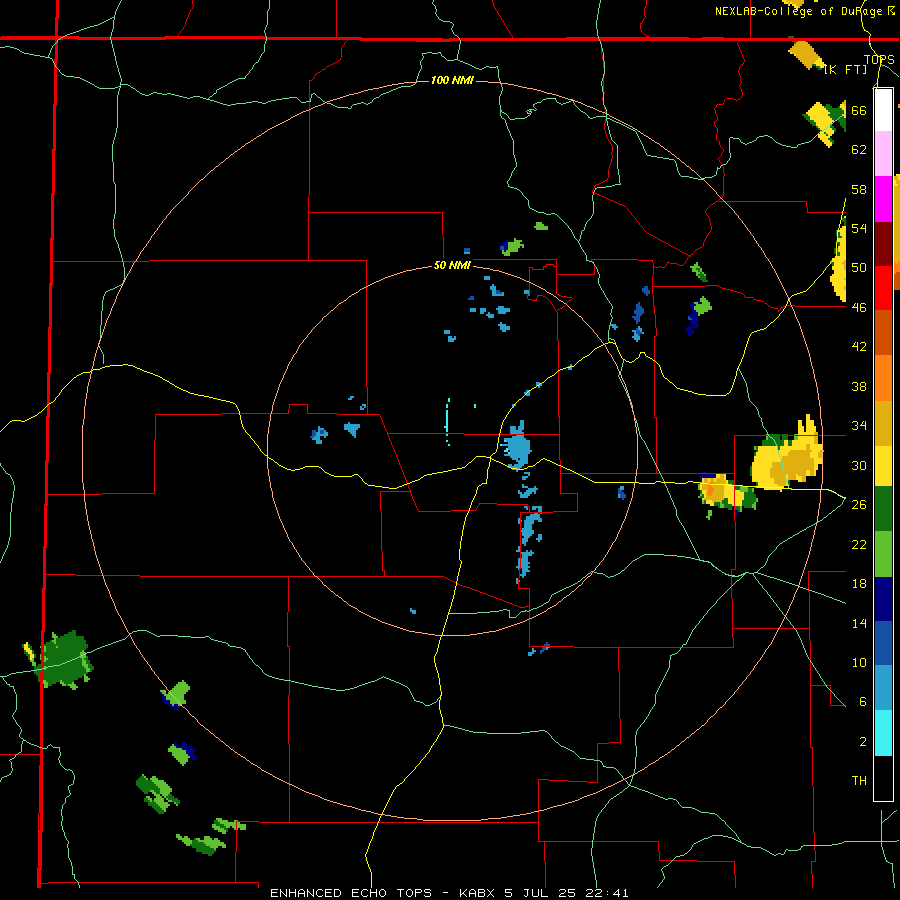Viewport: 900px width, 900px height.
Task: Click the legend value '26'
Action: coord(859,505)
